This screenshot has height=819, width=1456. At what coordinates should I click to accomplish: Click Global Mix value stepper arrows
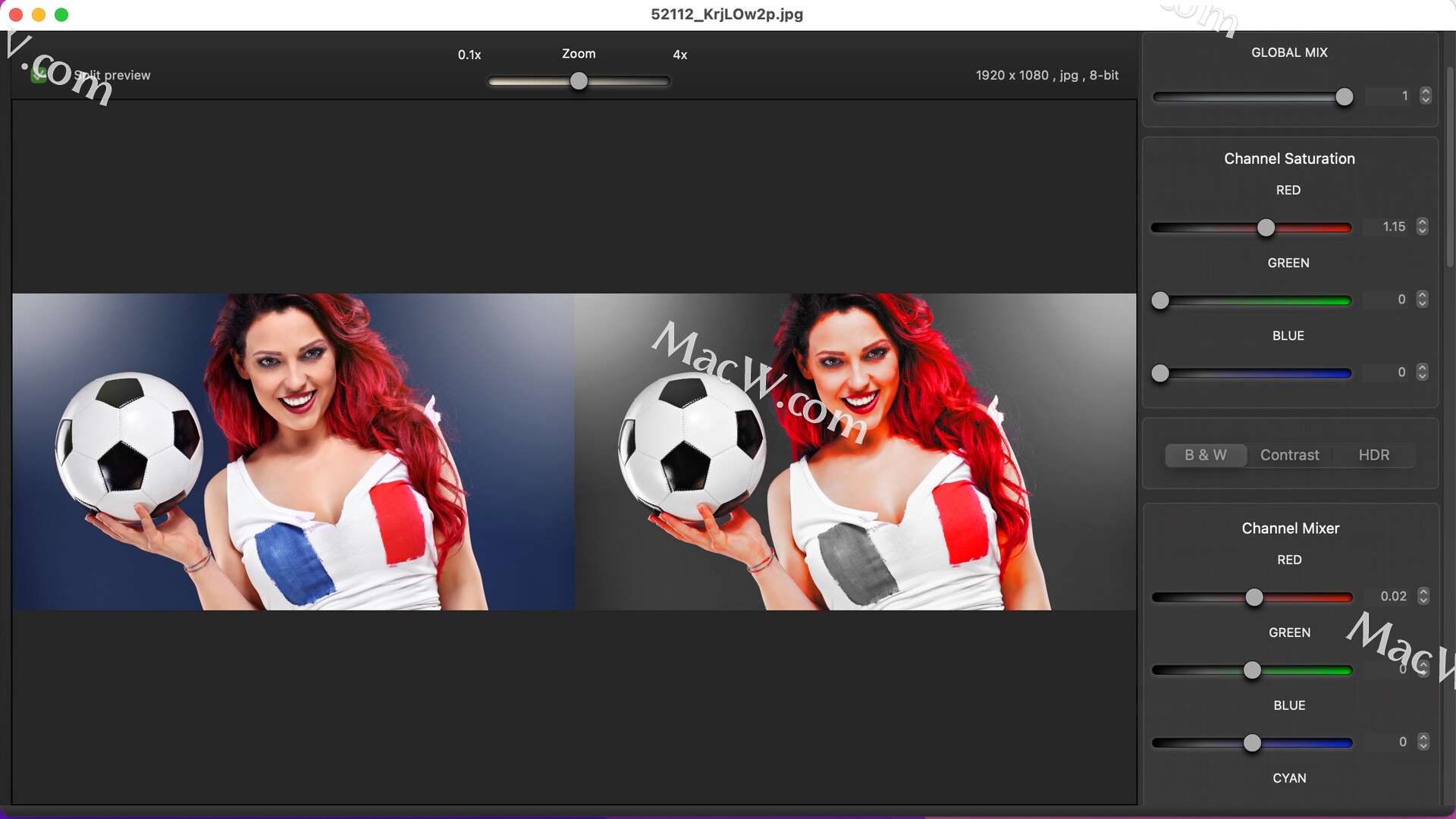coord(1426,96)
